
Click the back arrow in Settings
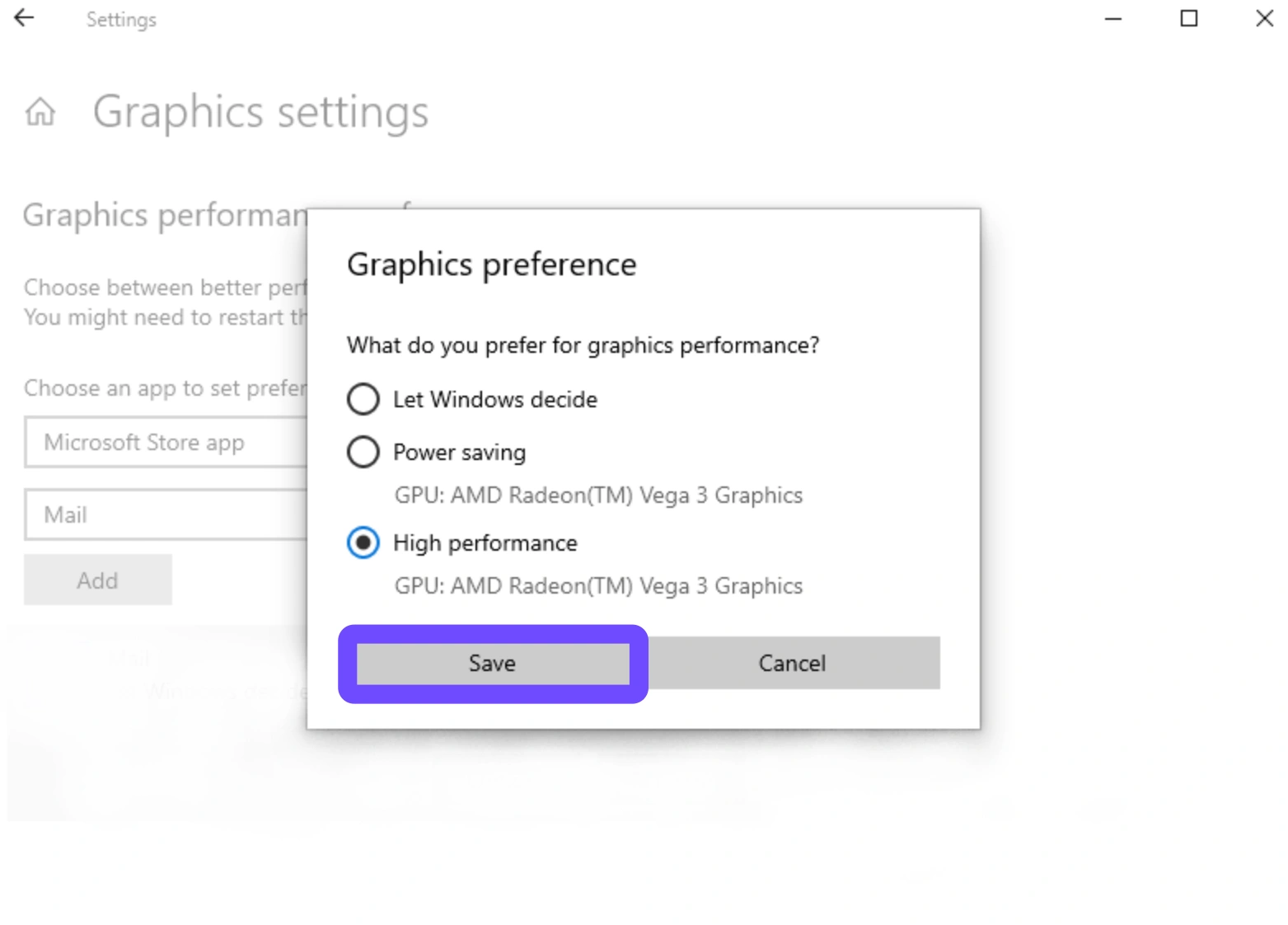[25, 18]
